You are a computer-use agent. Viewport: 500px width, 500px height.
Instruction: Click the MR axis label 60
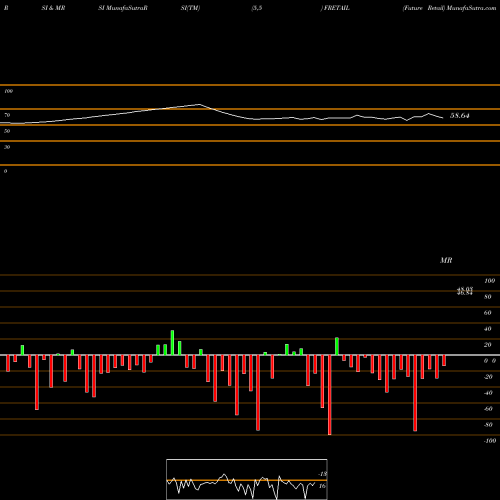[x=488, y=313]
